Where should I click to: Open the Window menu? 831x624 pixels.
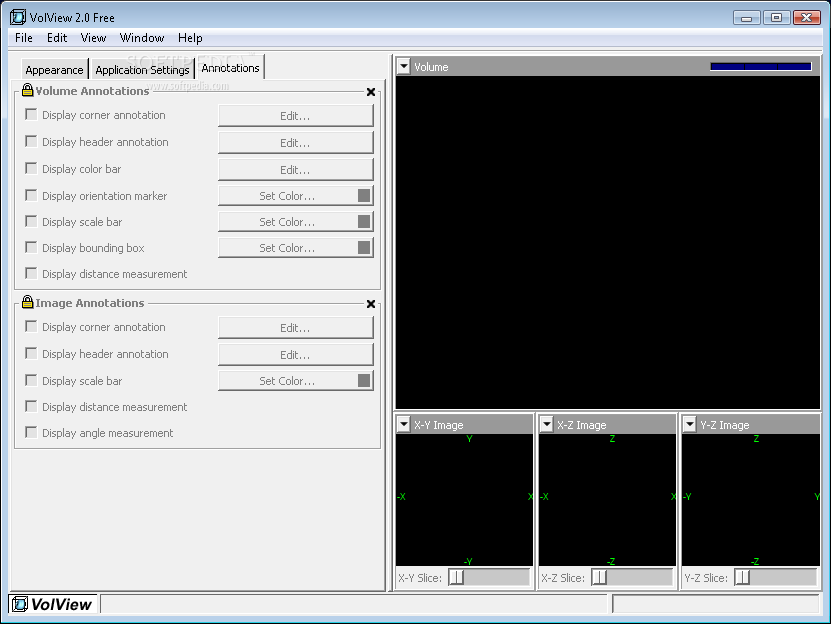tap(142, 38)
